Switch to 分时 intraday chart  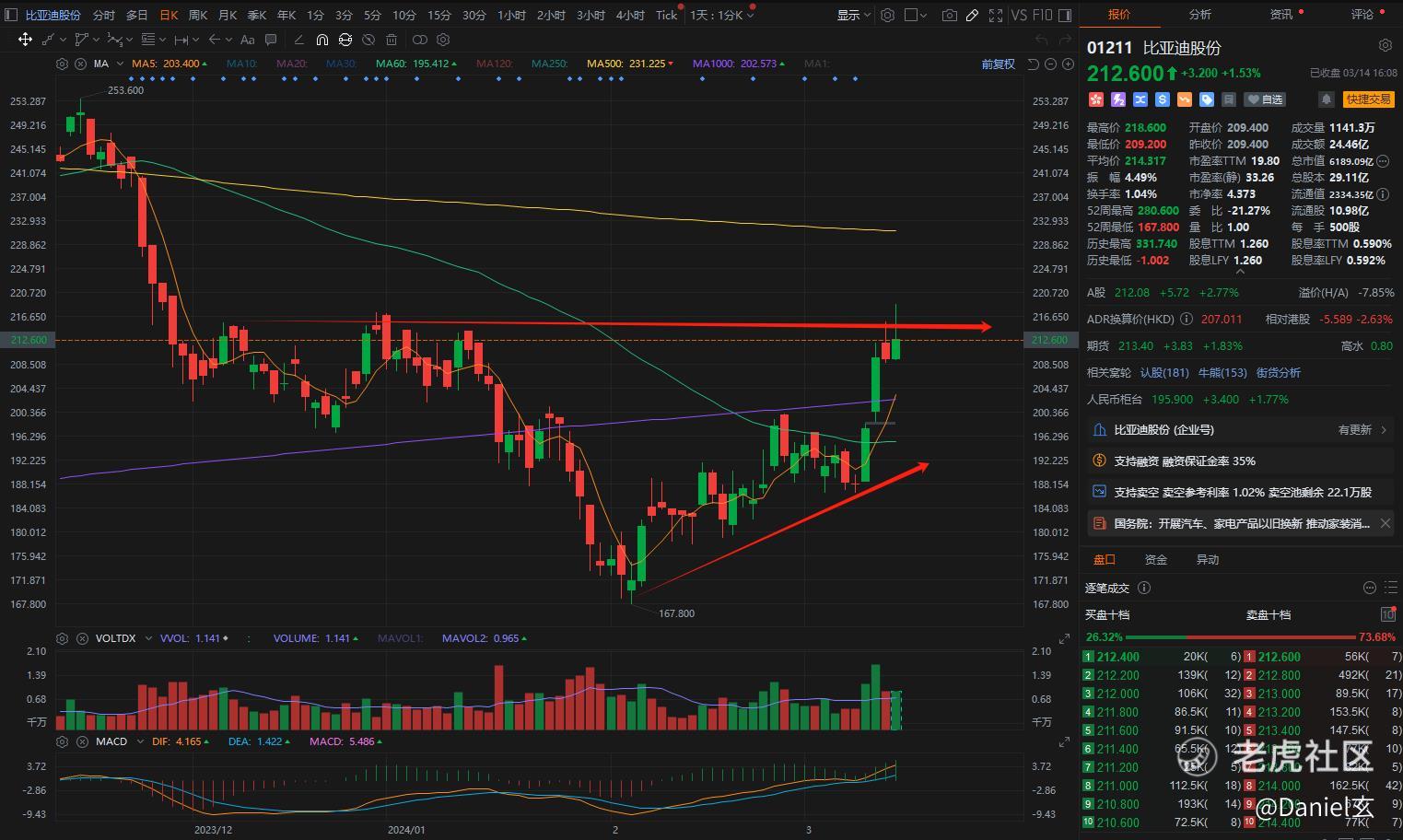point(103,15)
